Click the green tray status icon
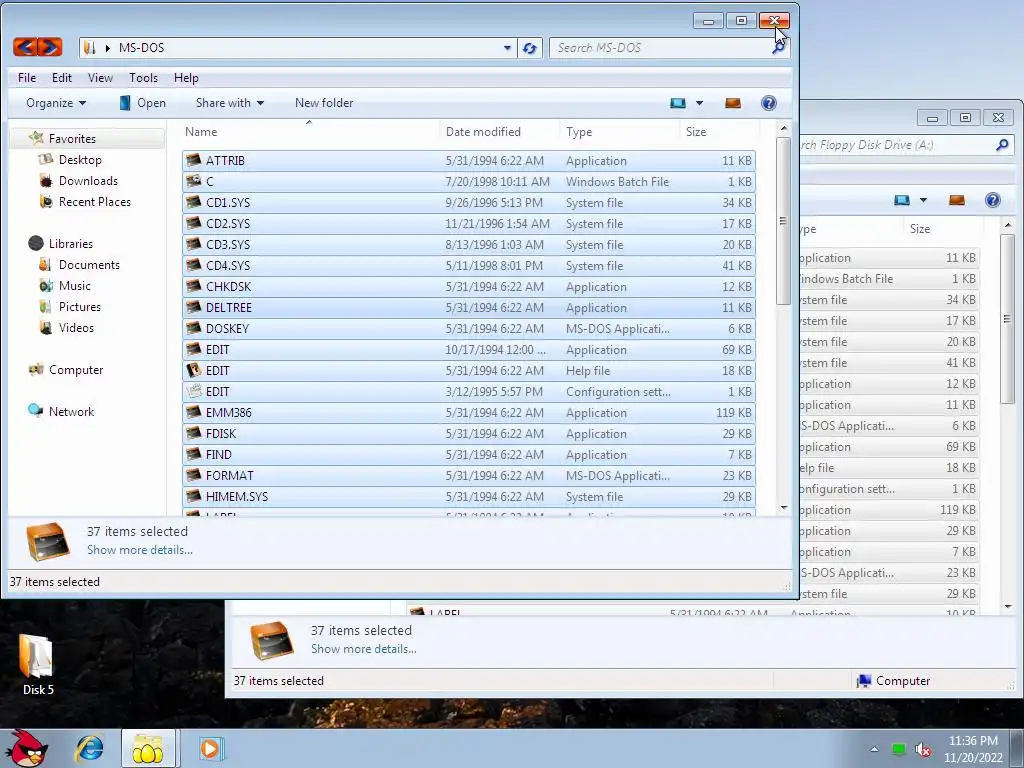1024x768 pixels. tap(899, 750)
